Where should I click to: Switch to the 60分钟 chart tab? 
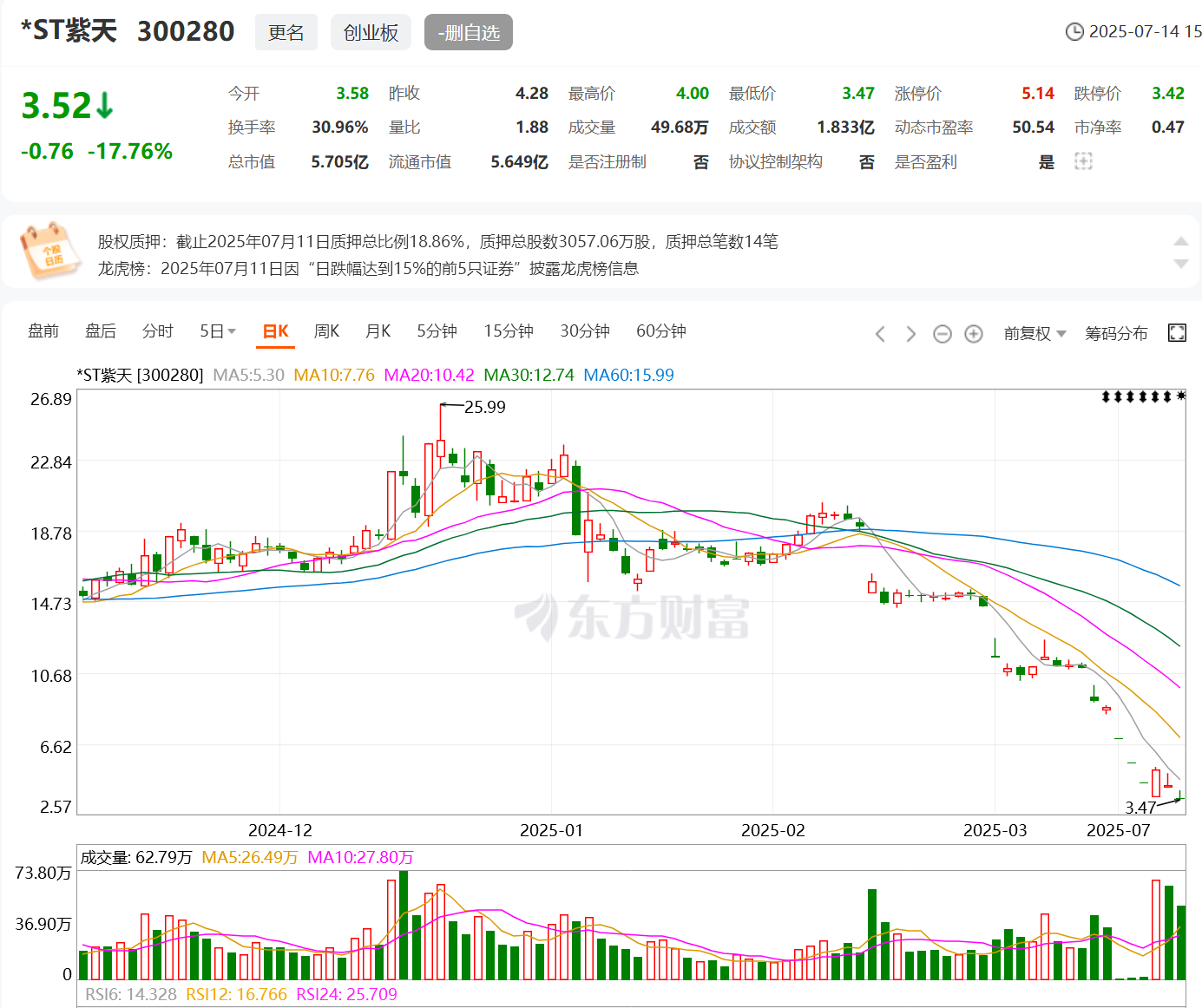tap(661, 331)
